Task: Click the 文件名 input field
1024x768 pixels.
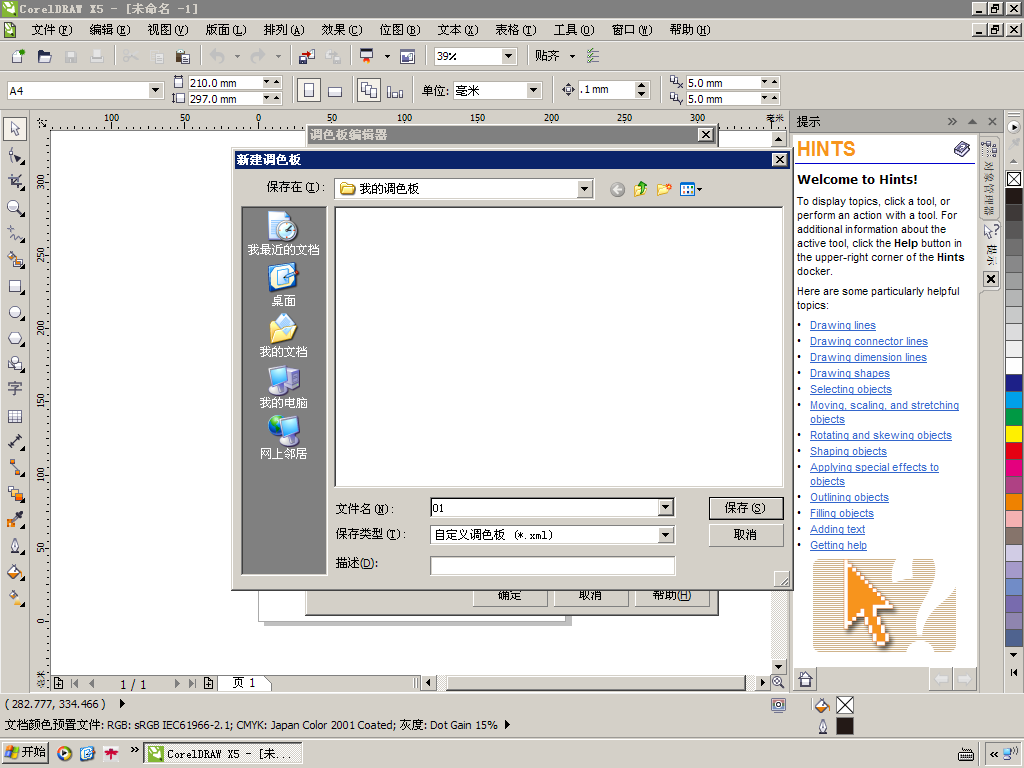Action: click(545, 508)
